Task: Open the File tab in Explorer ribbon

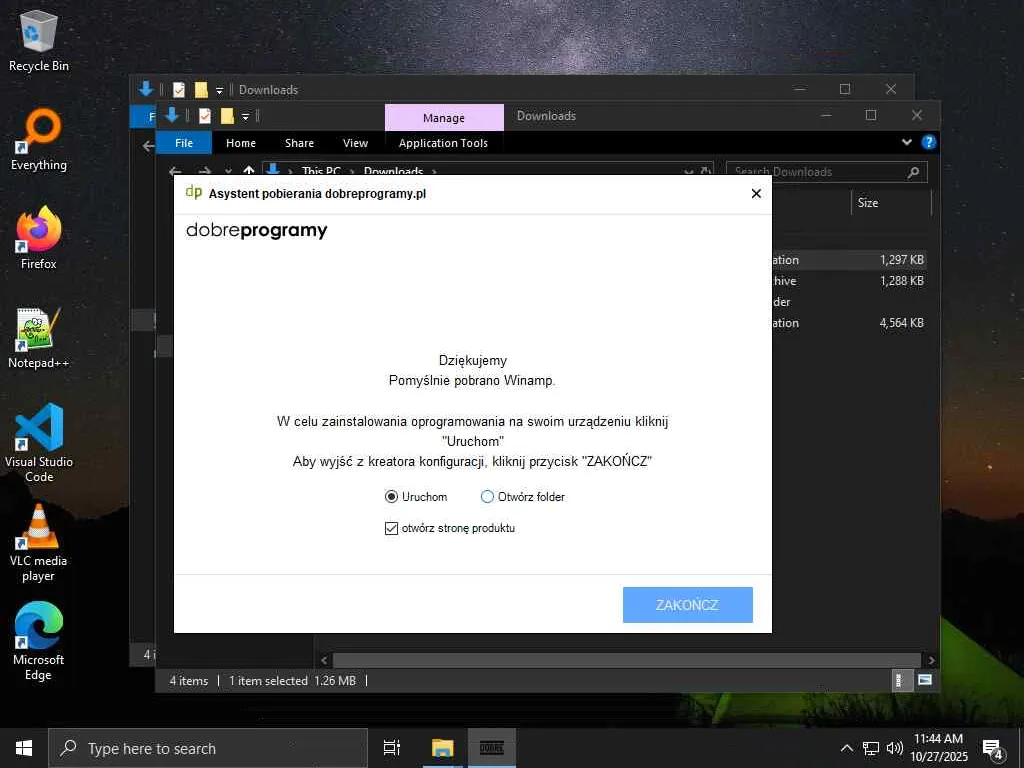Action: (184, 143)
